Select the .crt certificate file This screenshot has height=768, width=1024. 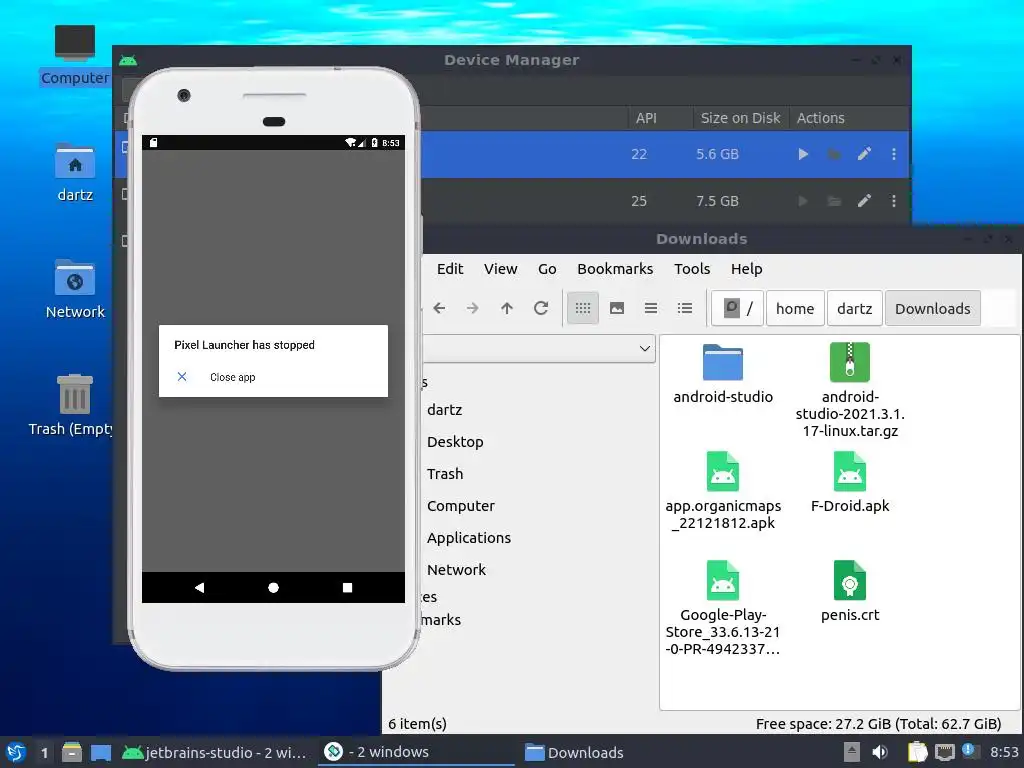coord(850,591)
